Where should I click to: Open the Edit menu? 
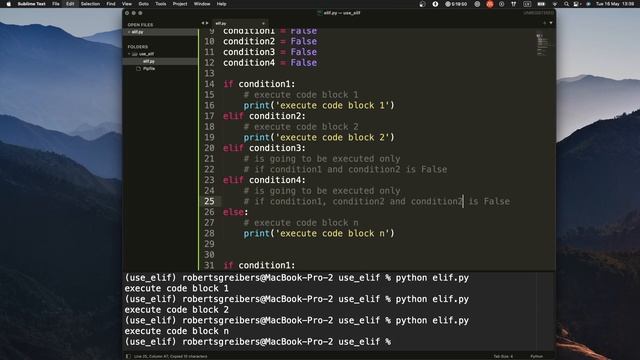coord(70,4)
